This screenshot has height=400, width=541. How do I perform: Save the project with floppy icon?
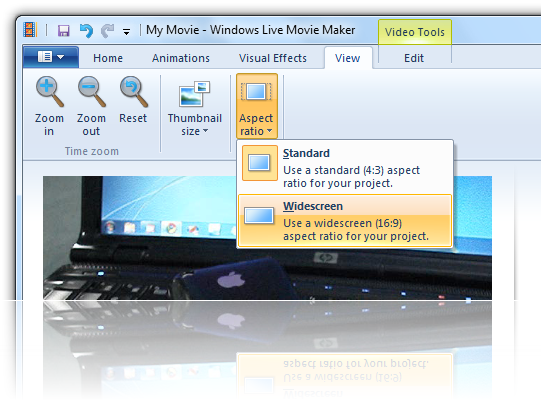[x=63, y=30]
